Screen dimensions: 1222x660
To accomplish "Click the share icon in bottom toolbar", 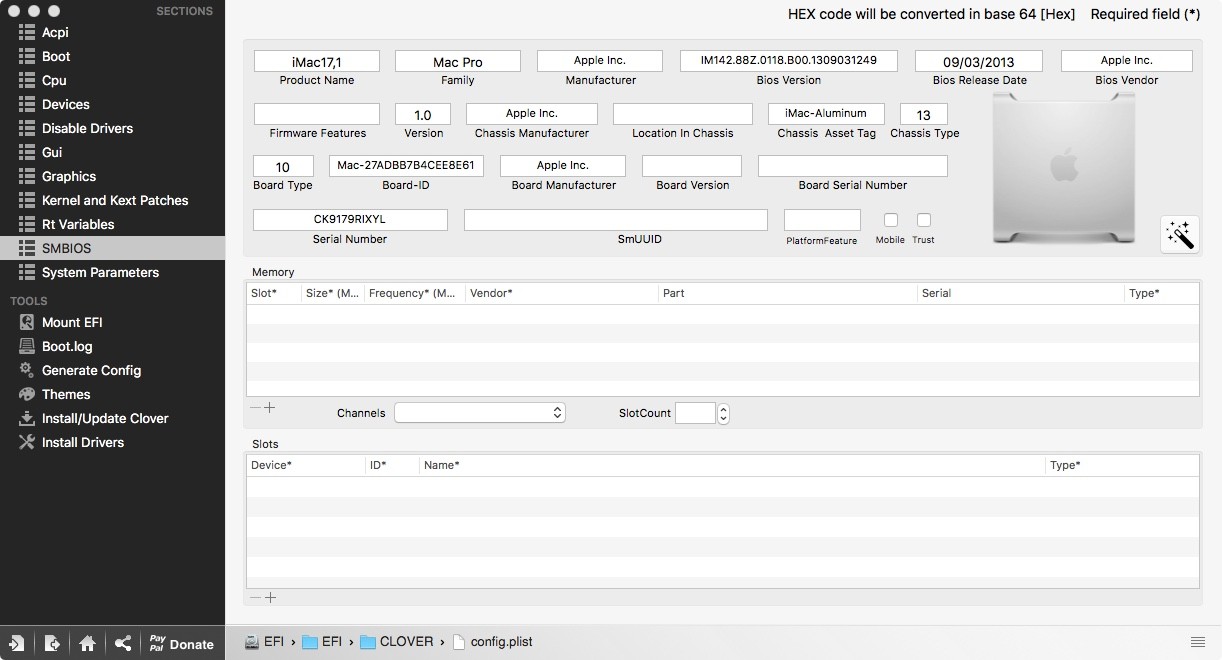I will pos(123,643).
